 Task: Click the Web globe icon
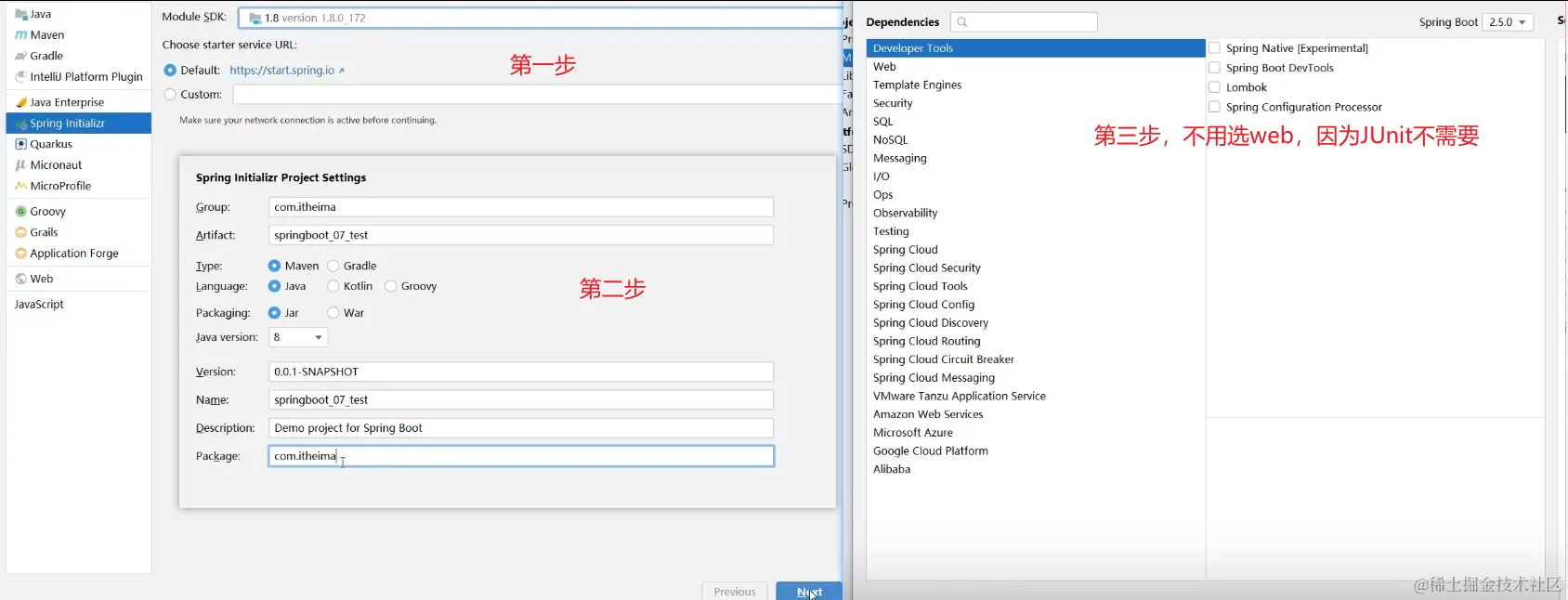(x=20, y=279)
